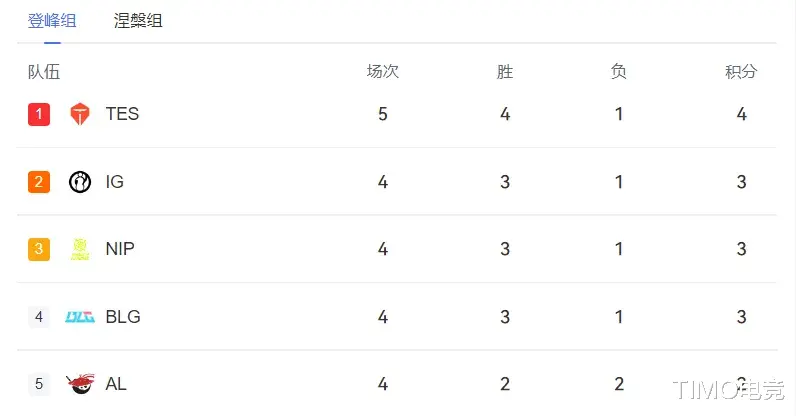Image resolution: width=796 pixels, height=416 pixels.
Task: Click the 场次 column header
Action: coord(383,72)
